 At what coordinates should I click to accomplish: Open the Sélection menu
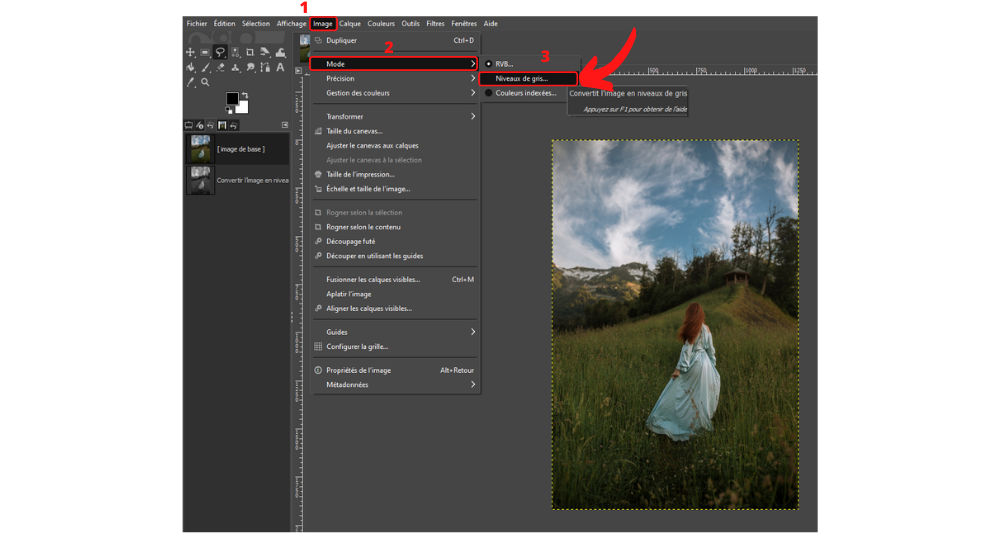pyautogui.click(x=256, y=24)
